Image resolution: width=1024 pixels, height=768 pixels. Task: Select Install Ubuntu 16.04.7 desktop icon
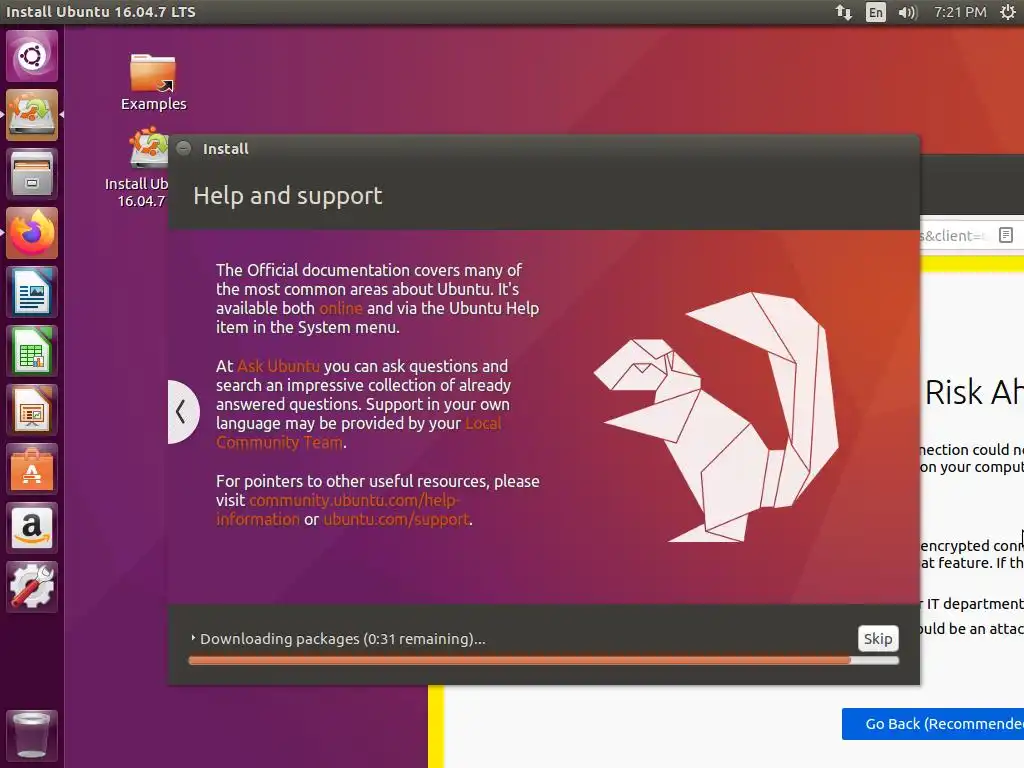[137, 168]
